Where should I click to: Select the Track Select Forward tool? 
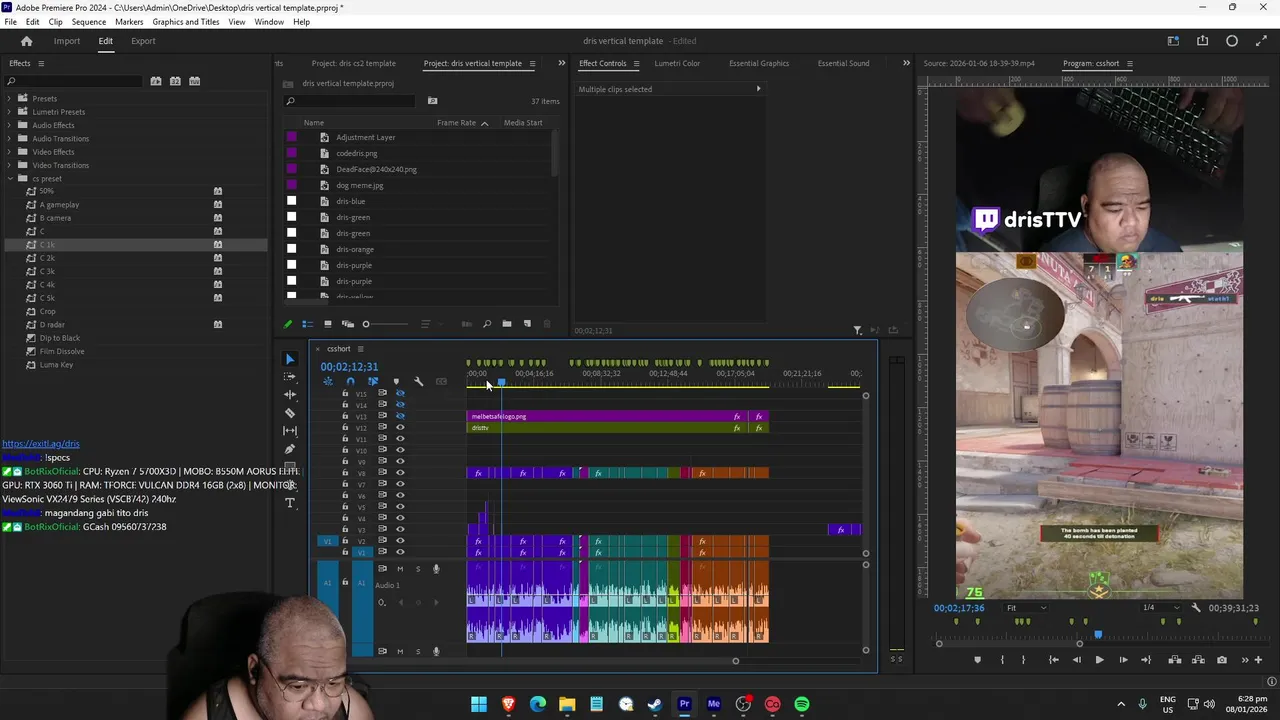(x=290, y=377)
